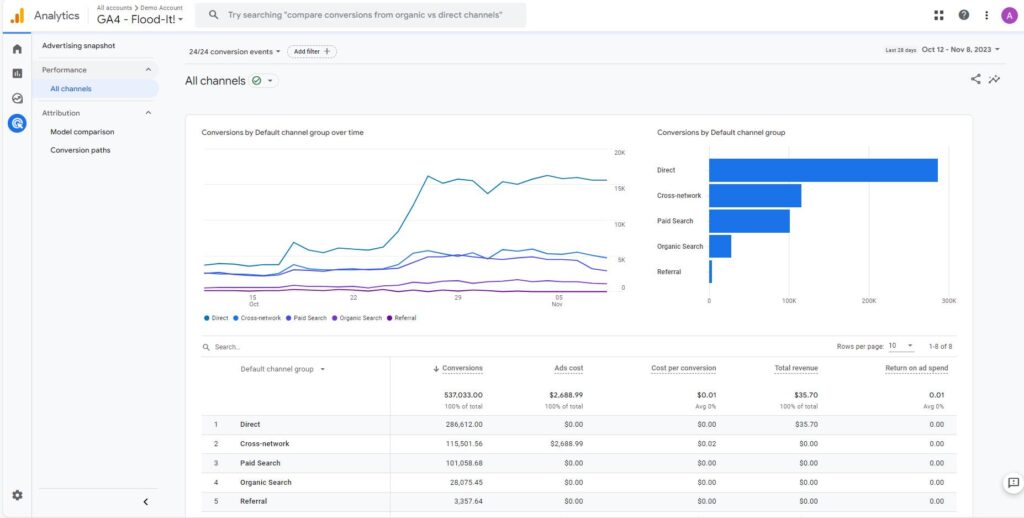
Task: Open Advertising snapshot in sidebar
Action: click(78, 46)
